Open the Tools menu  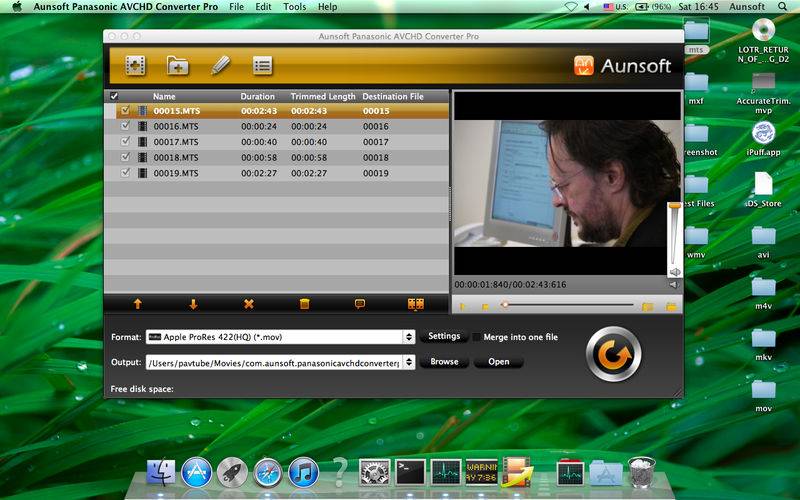[x=294, y=7]
